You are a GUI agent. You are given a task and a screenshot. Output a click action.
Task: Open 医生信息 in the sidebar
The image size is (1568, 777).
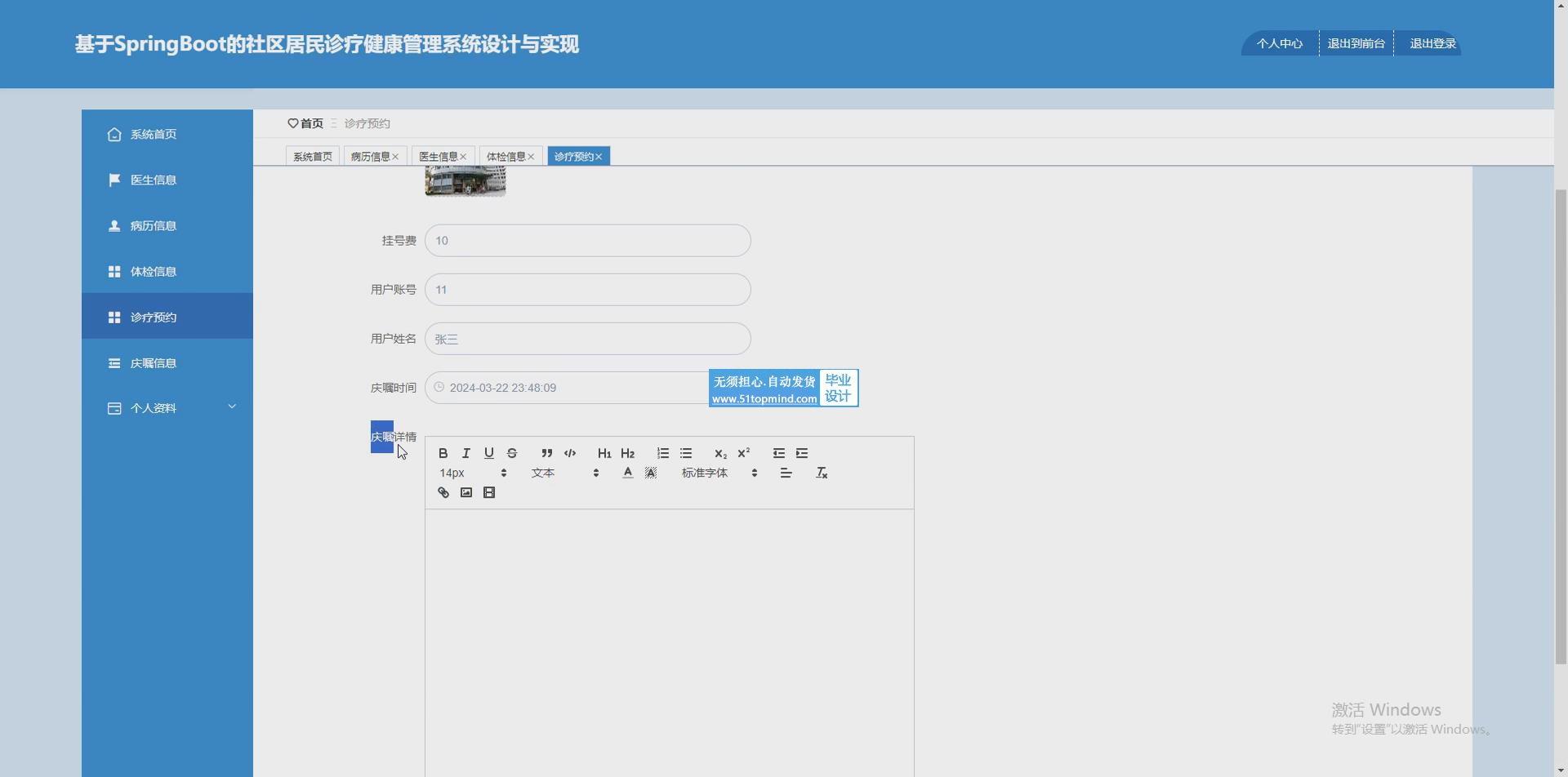pos(154,180)
